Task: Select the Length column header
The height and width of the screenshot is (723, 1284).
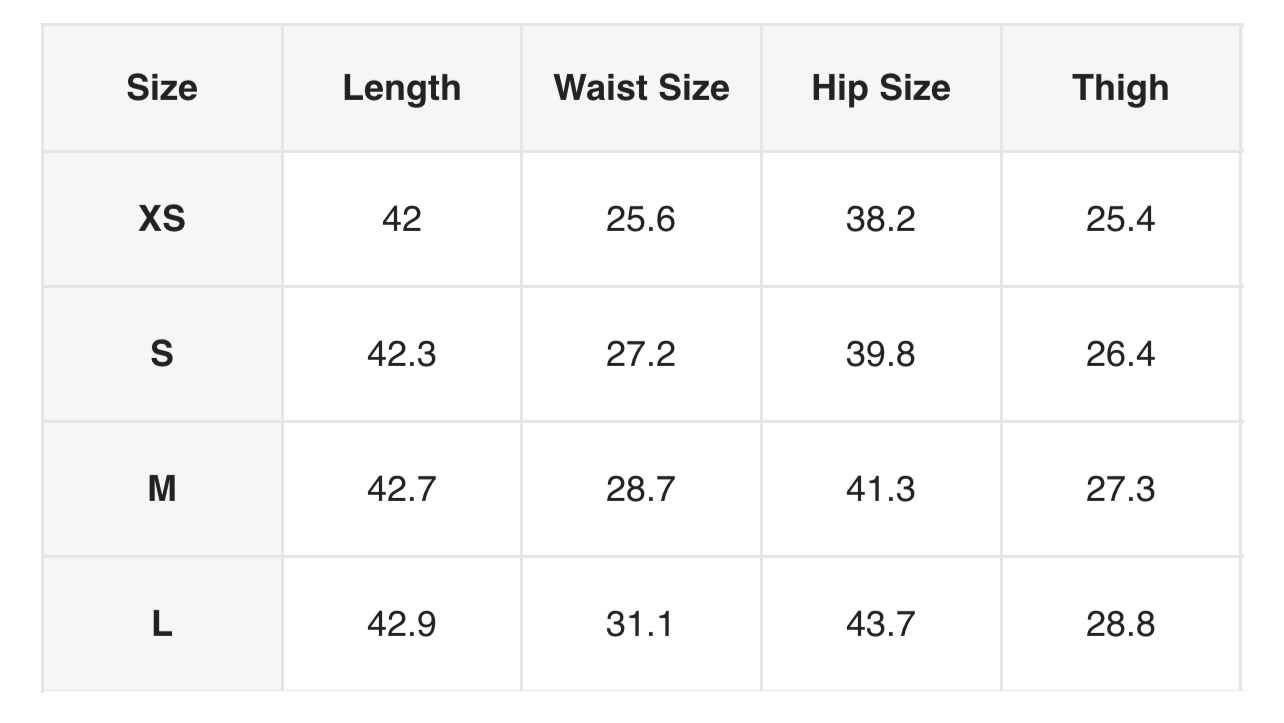Action: [402, 88]
